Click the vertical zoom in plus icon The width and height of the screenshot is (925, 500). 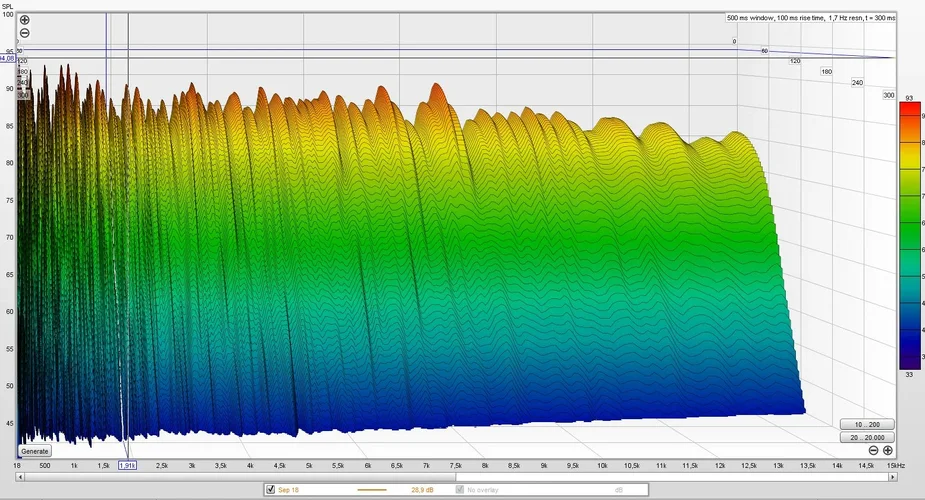[25, 20]
